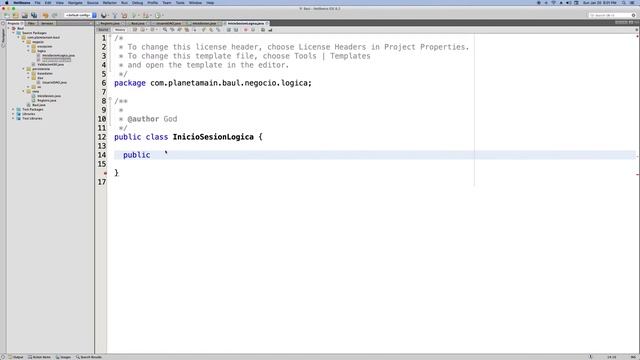
Task: Collapse the vista package folder
Action: pos(24,91)
